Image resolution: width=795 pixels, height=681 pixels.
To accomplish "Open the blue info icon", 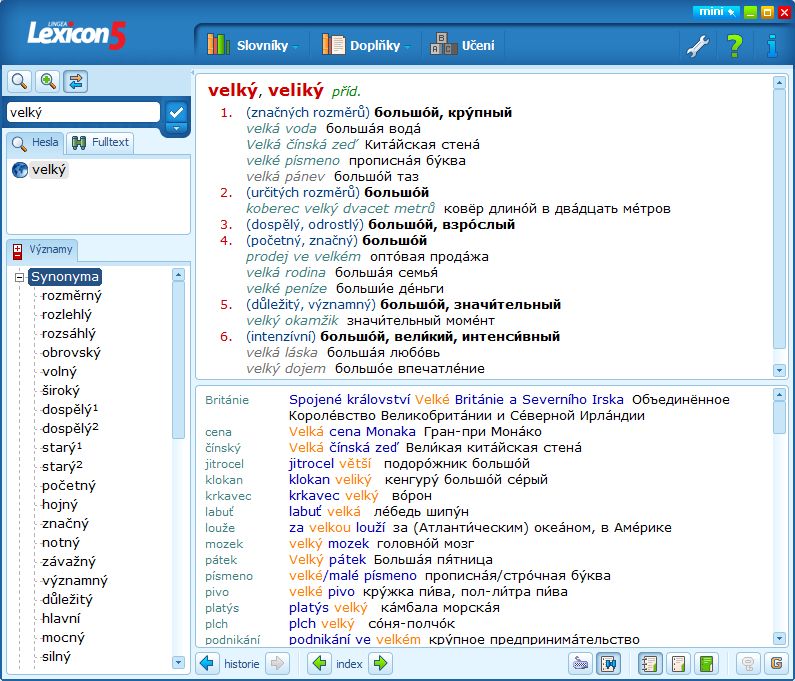I will pyautogui.click(x=771, y=45).
